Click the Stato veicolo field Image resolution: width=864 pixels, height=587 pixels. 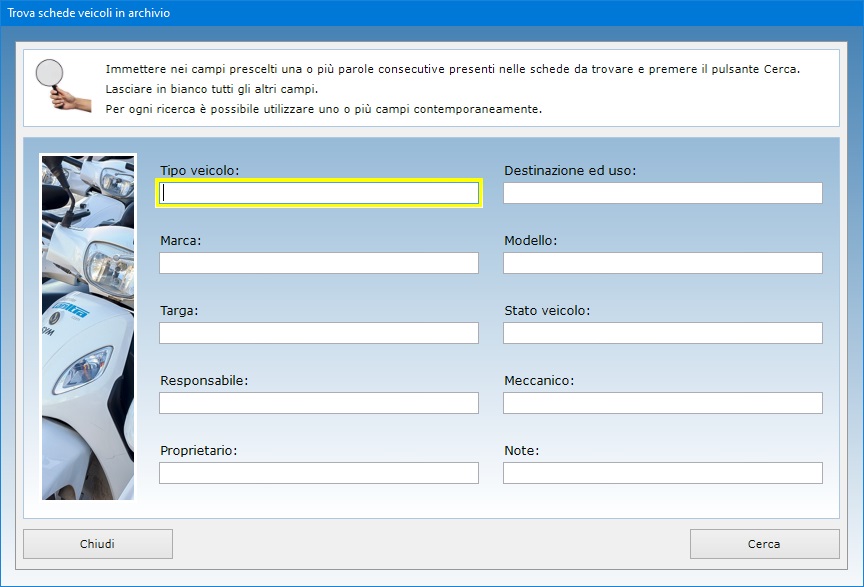(663, 333)
